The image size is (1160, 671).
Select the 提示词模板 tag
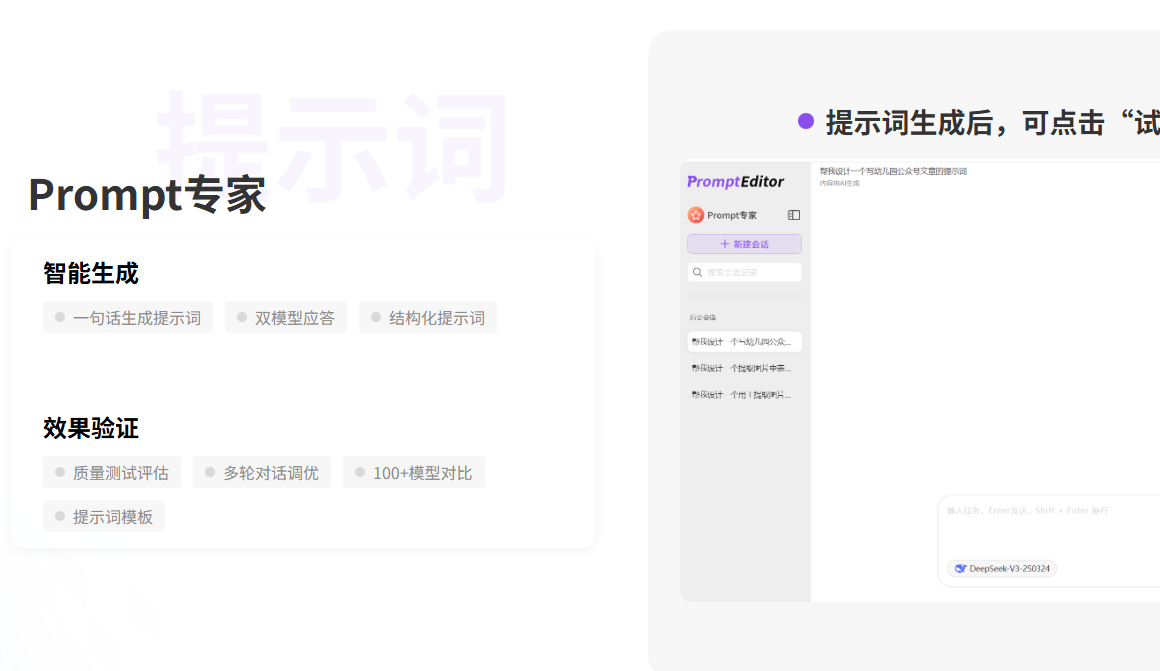[x=104, y=517]
